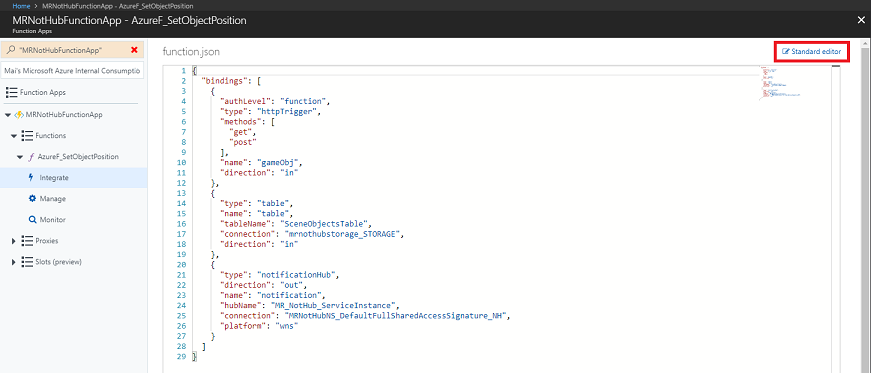
Task: Click the function f icon for AzureF_SetObjectPosition
Action: click(31, 157)
